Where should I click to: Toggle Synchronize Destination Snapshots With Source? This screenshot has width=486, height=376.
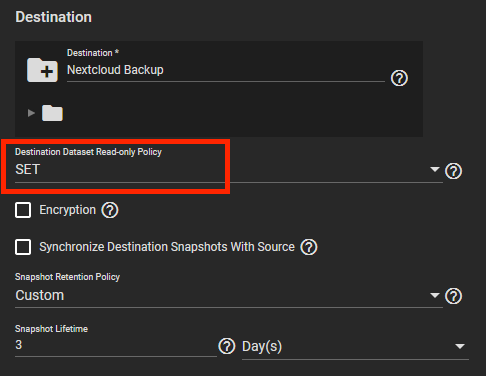[x=23, y=247]
